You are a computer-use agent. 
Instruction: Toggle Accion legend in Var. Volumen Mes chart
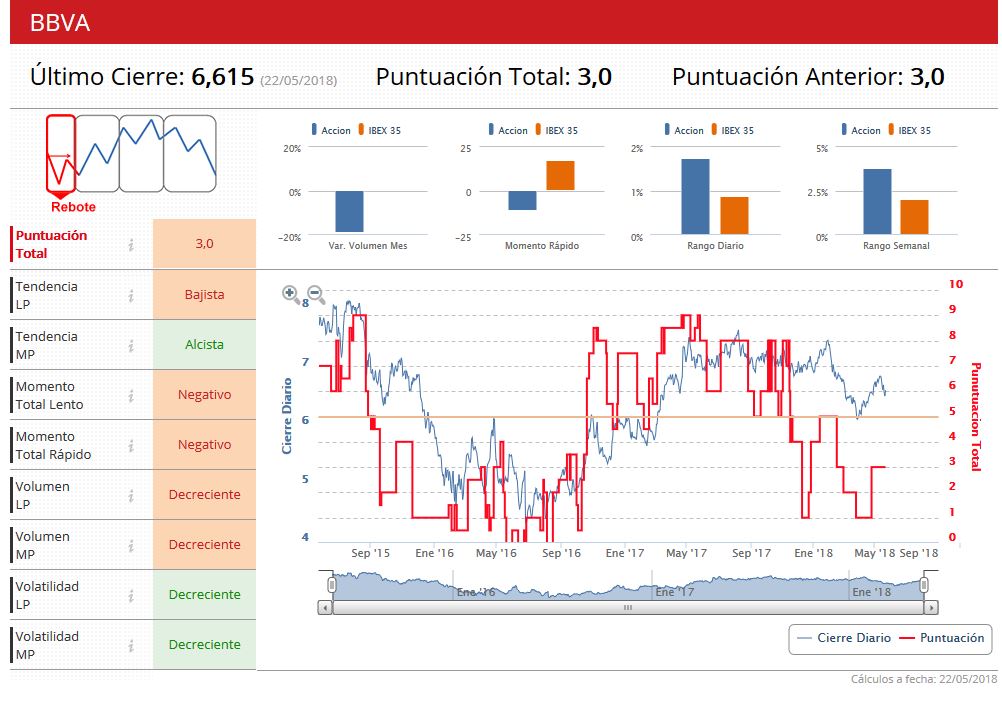[331, 130]
